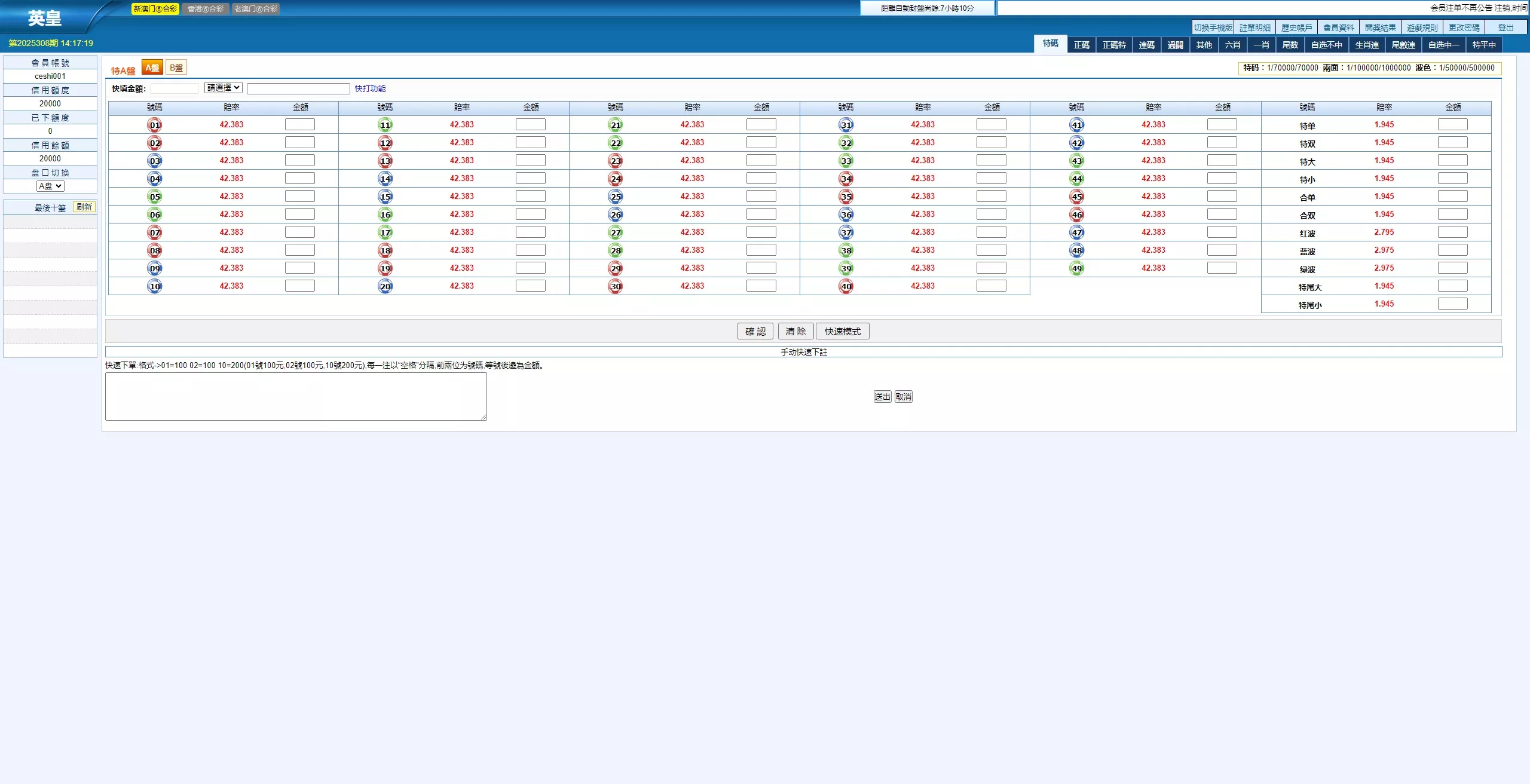Click the red number 29 ball
The width and height of the screenshot is (1530, 784).
616,268
